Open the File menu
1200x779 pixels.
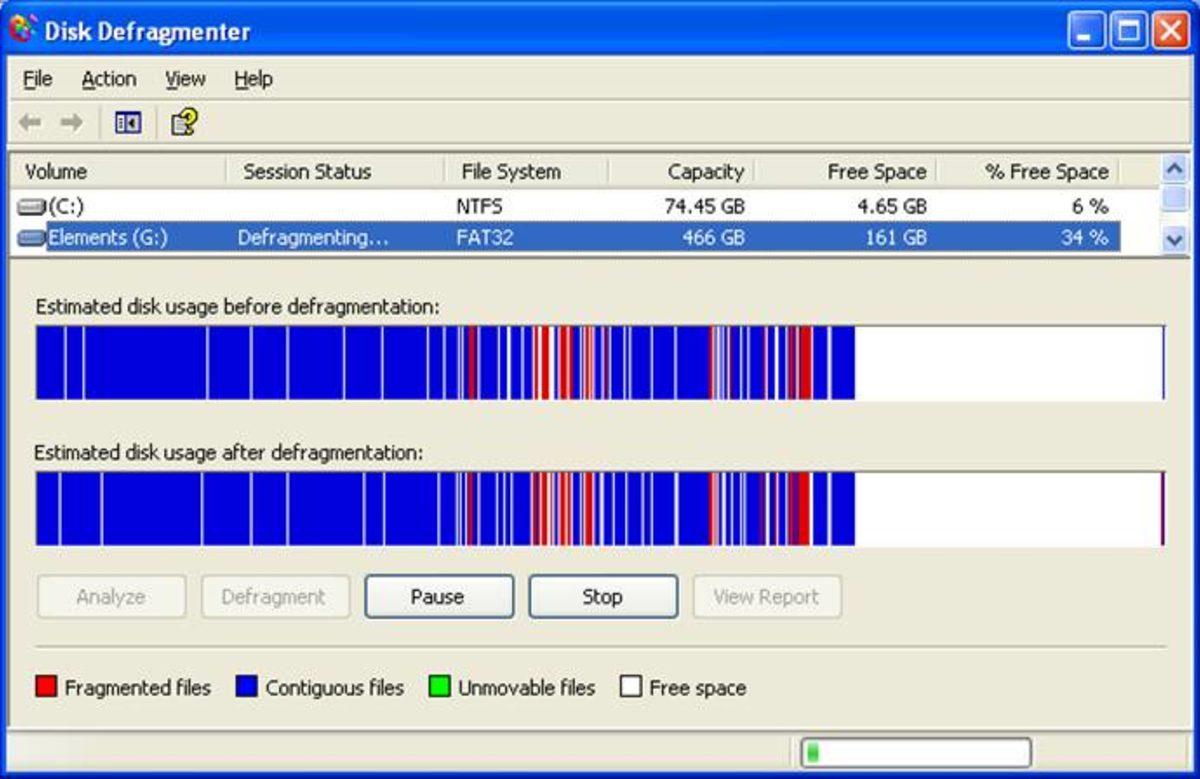pos(37,79)
